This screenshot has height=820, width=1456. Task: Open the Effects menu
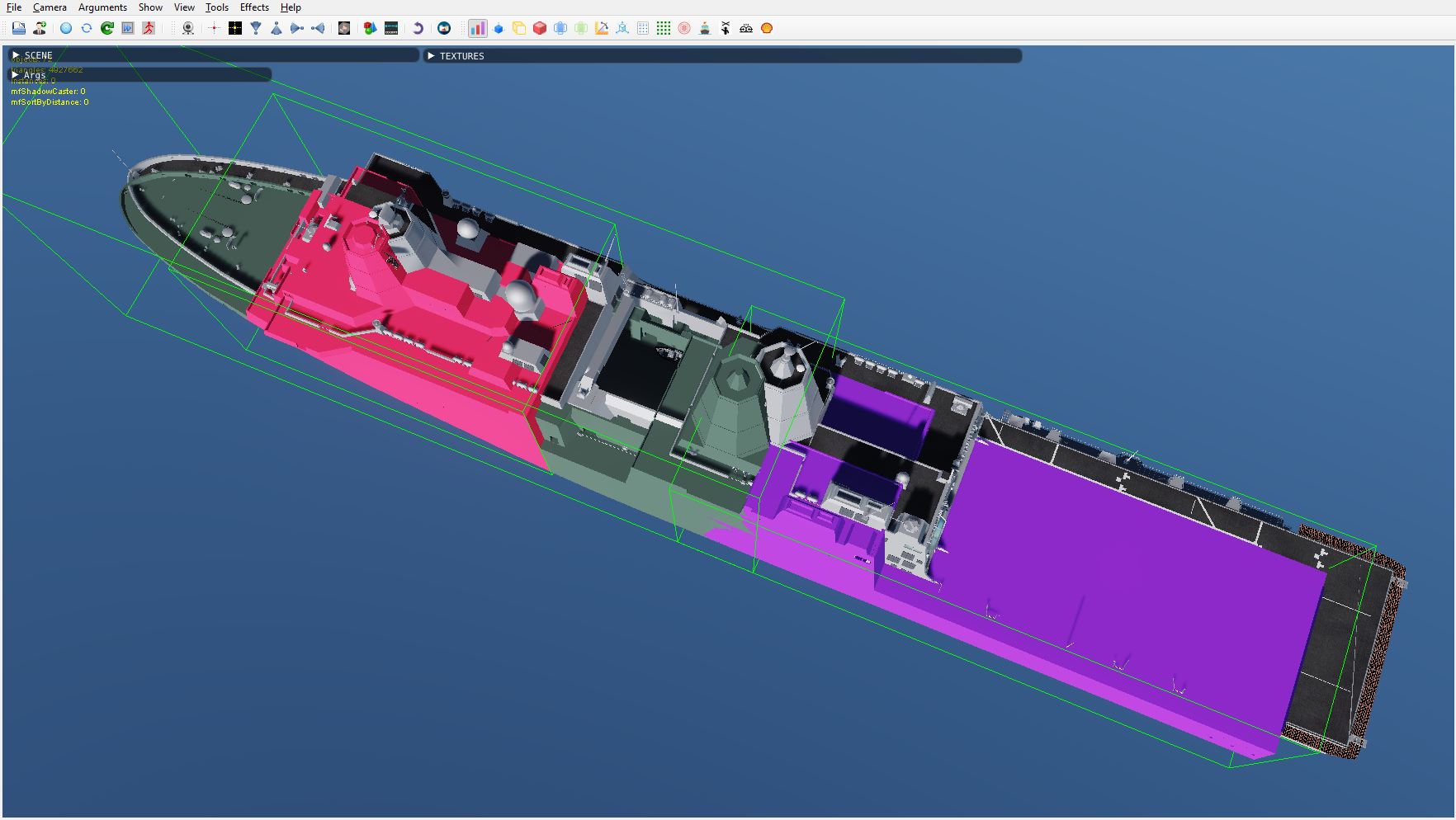tap(254, 7)
